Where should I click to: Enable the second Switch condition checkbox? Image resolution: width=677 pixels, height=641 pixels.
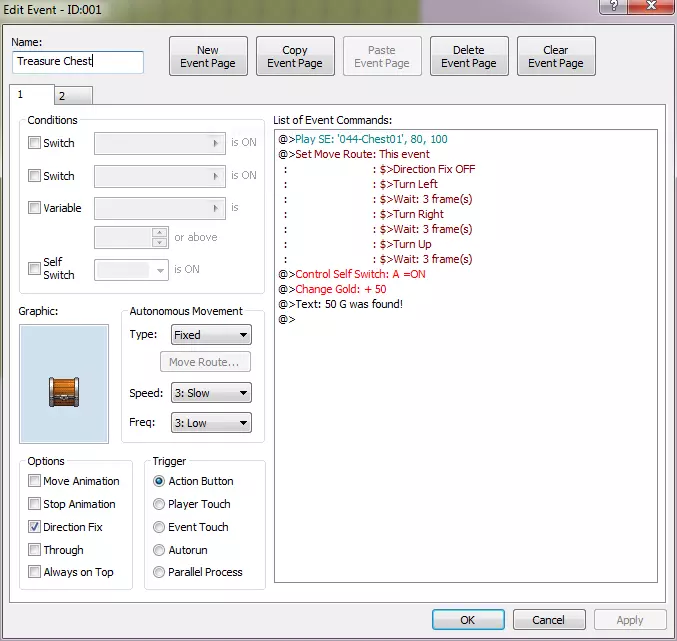click(34, 175)
